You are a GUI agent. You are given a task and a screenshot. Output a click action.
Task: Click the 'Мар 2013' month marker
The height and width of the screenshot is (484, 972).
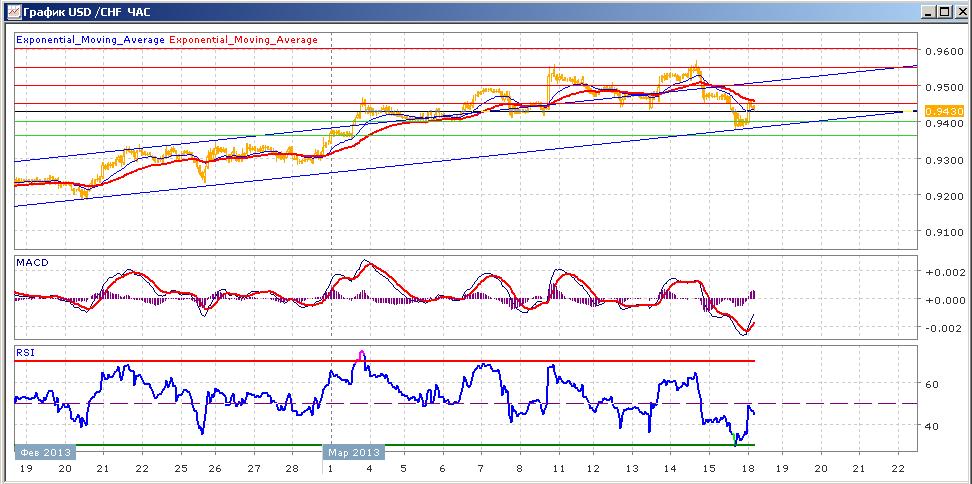[354, 452]
